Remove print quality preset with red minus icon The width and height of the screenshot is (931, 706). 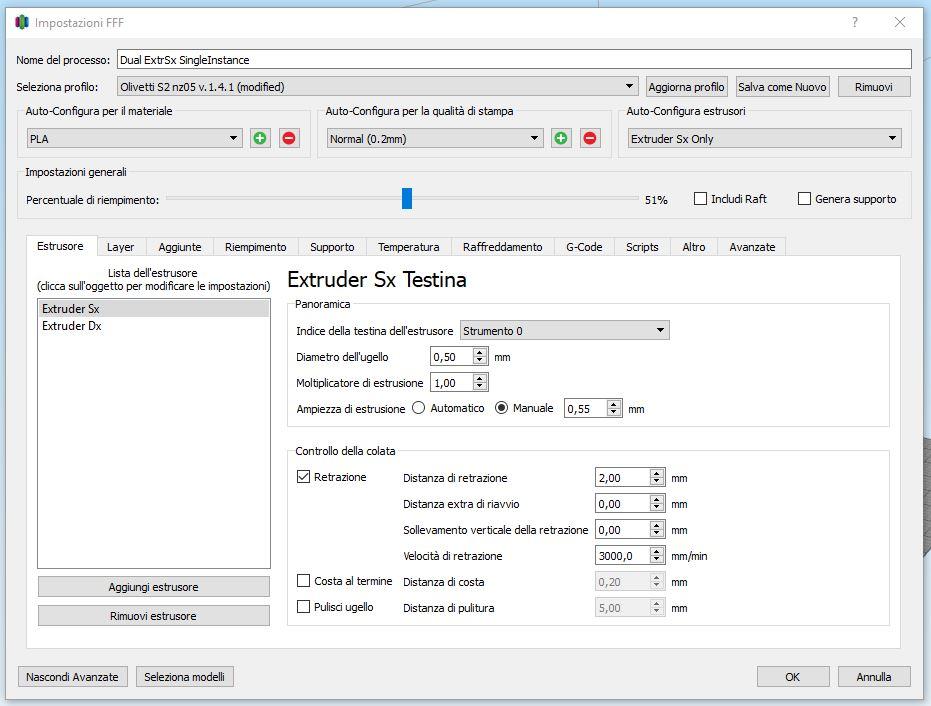(x=590, y=138)
